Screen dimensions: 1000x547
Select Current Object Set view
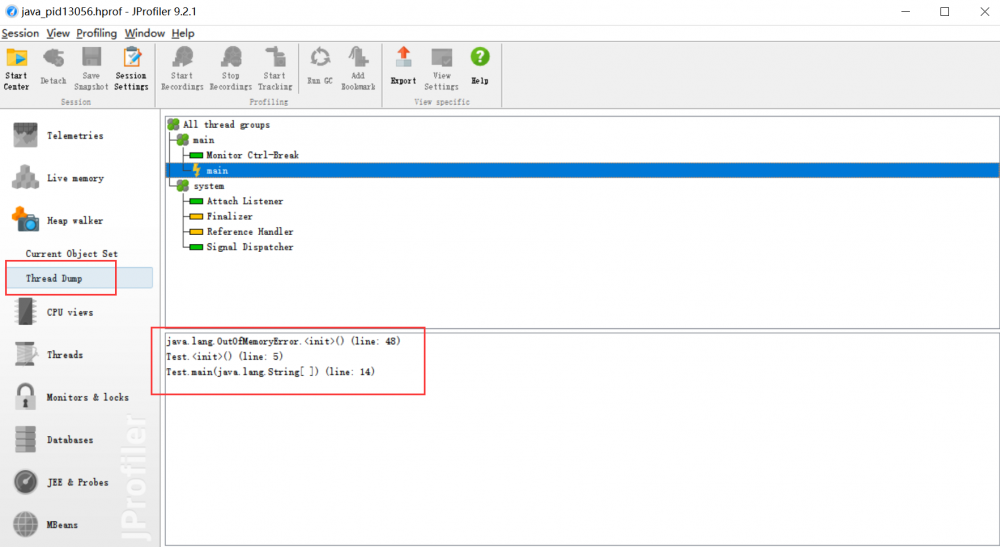pyautogui.click(x=71, y=254)
